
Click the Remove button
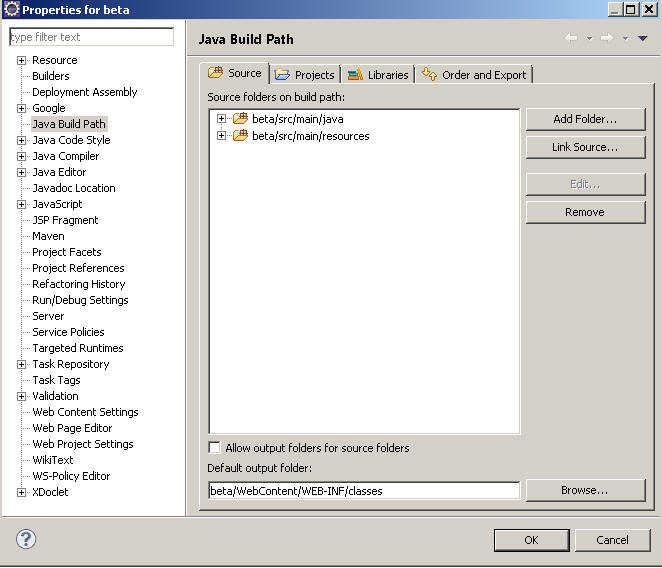(x=585, y=212)
